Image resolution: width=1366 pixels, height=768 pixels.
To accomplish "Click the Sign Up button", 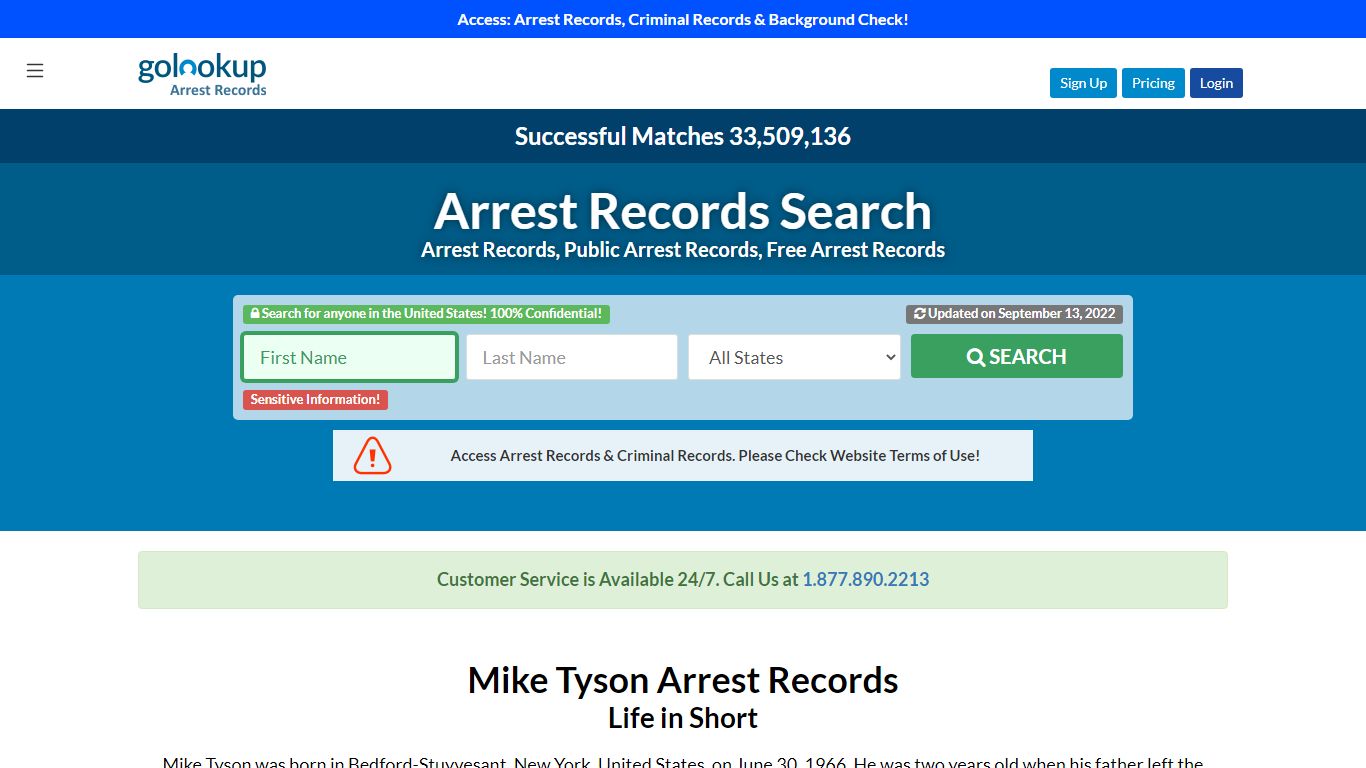I will click(x=1083, y=83).
